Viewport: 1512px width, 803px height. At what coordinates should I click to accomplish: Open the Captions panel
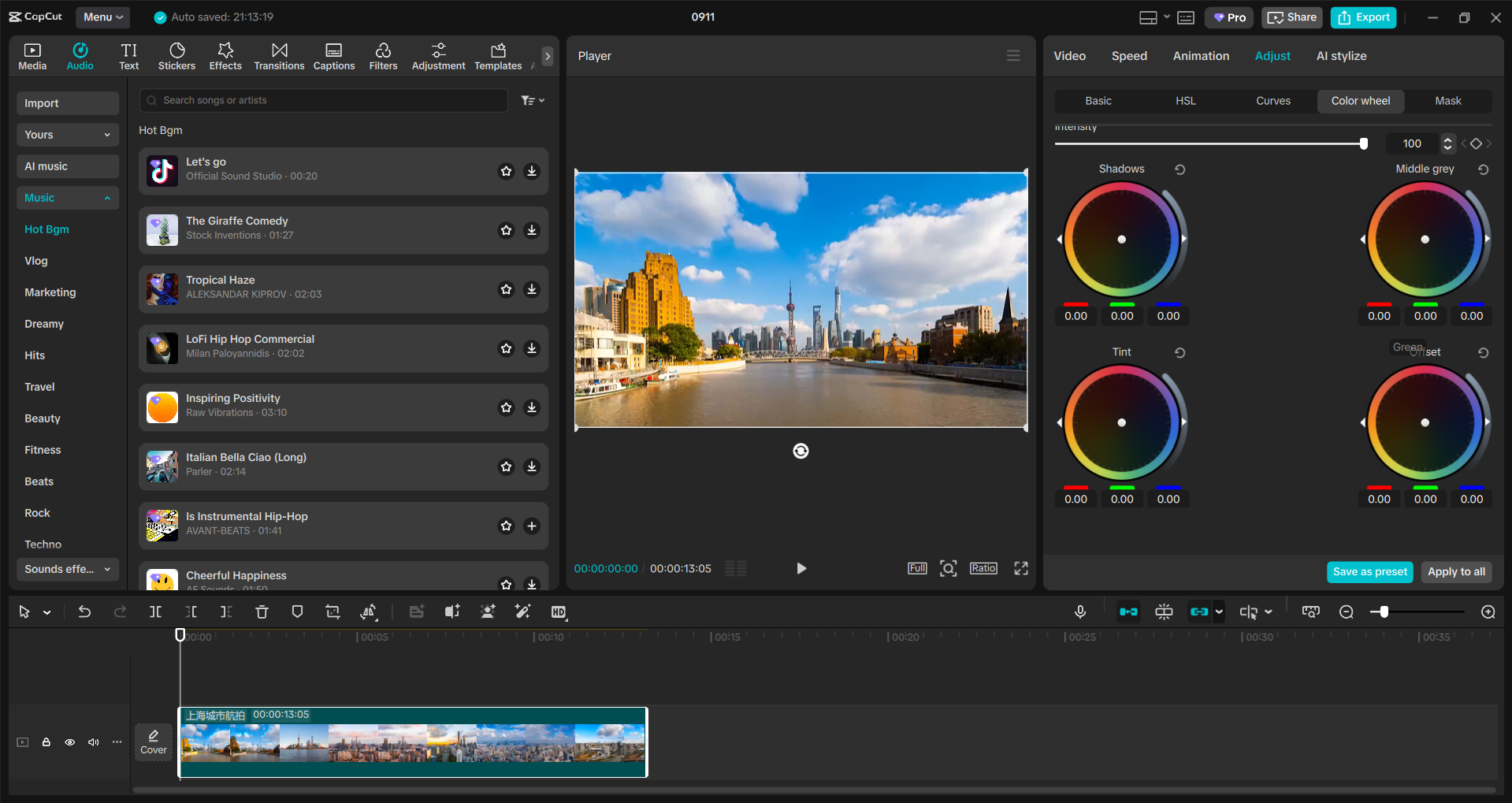(333, 55)
